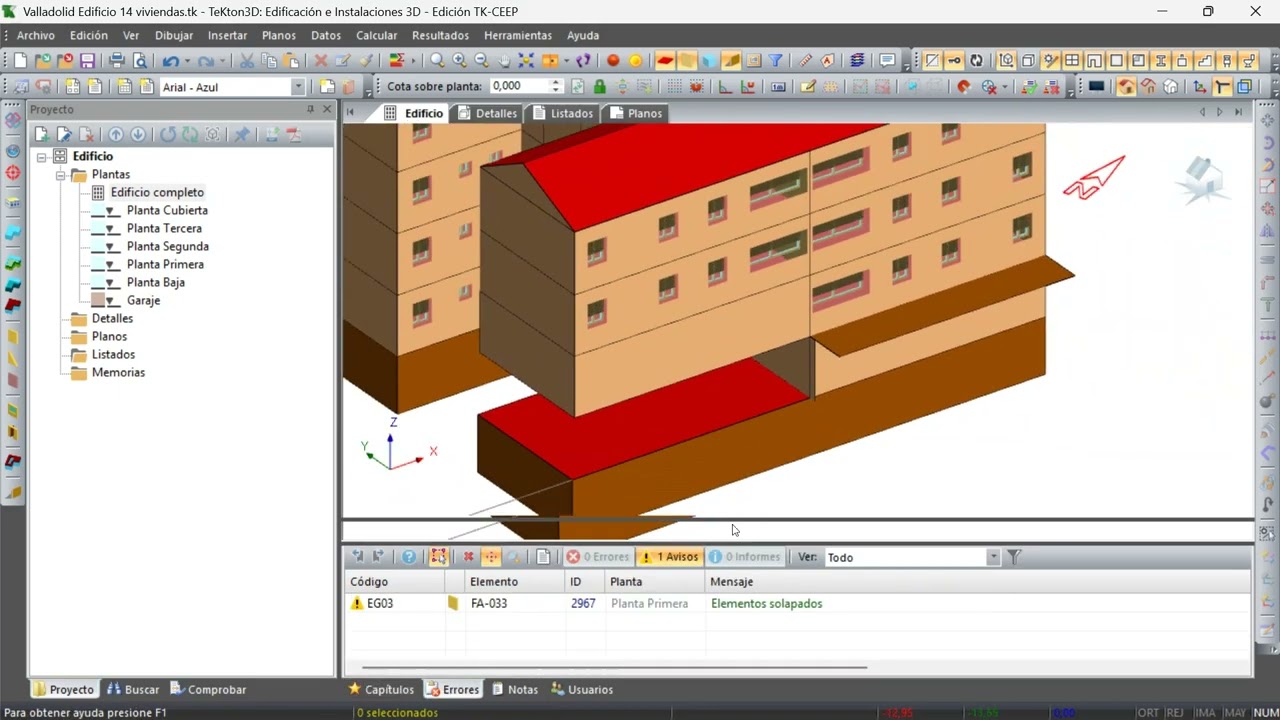
Task: Switch to the Detalles tab
Action: point(487,113)
